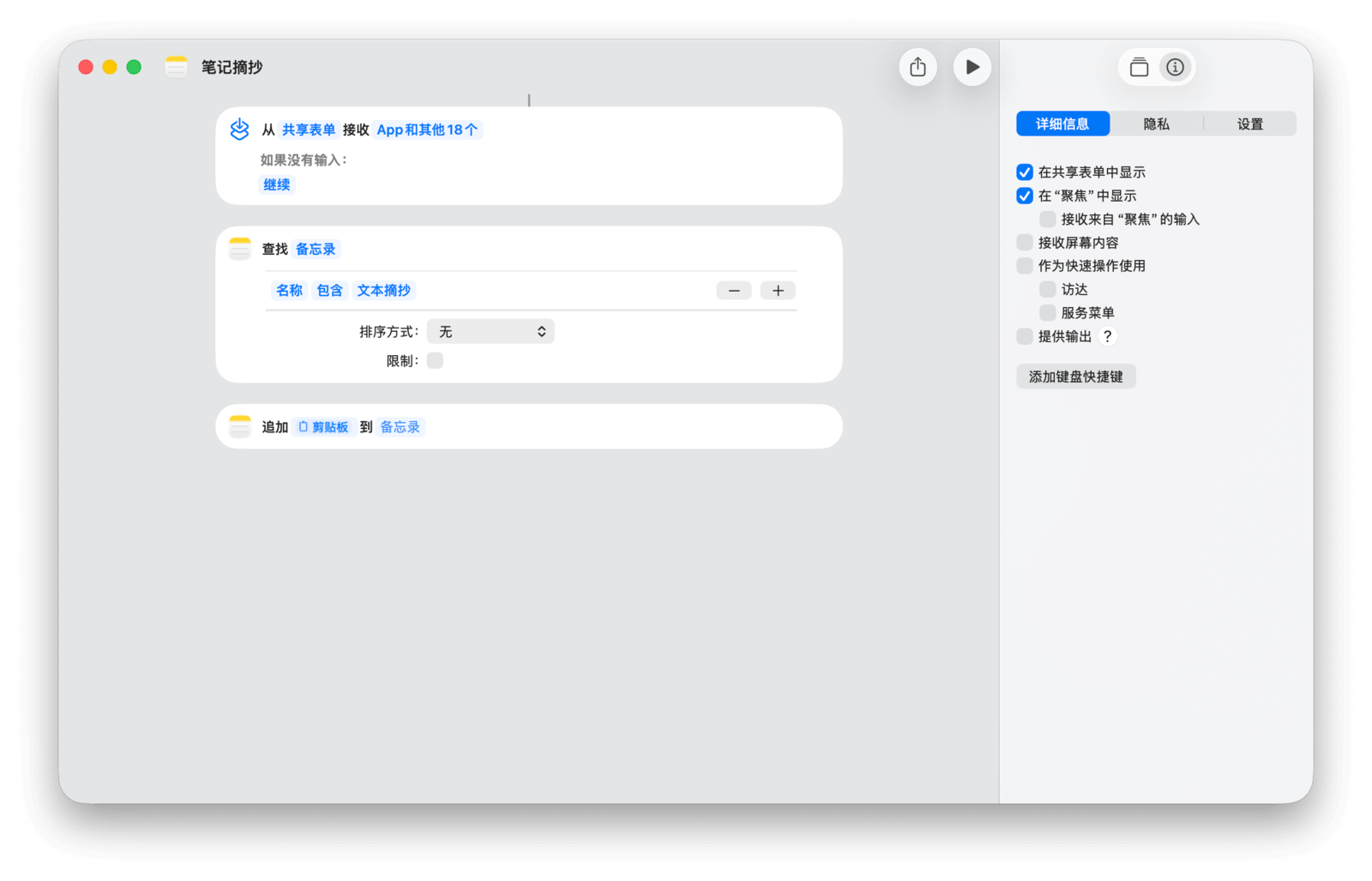Expand the App和其他18个 input types

(x=427, y=130)
